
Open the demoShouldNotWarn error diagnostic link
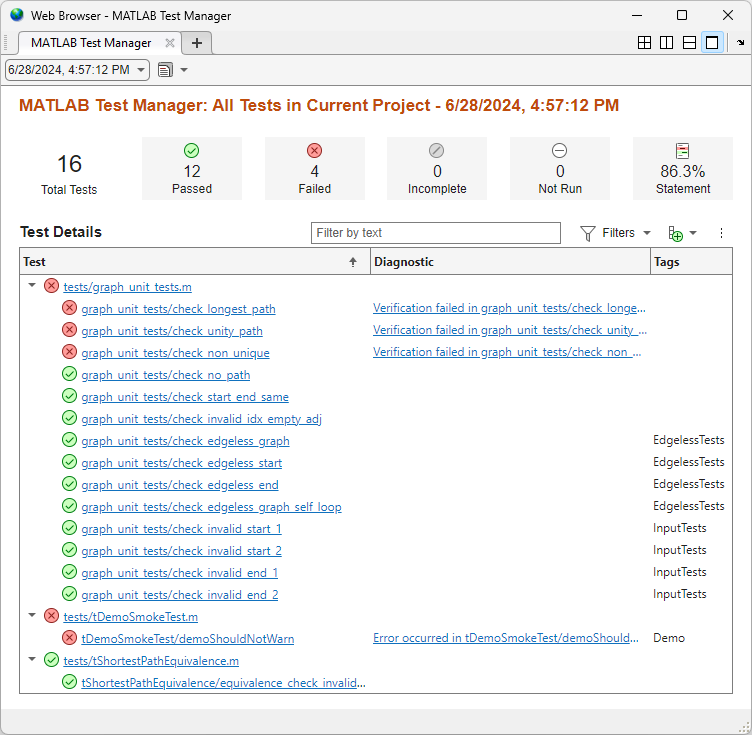(x=509, y=638)
